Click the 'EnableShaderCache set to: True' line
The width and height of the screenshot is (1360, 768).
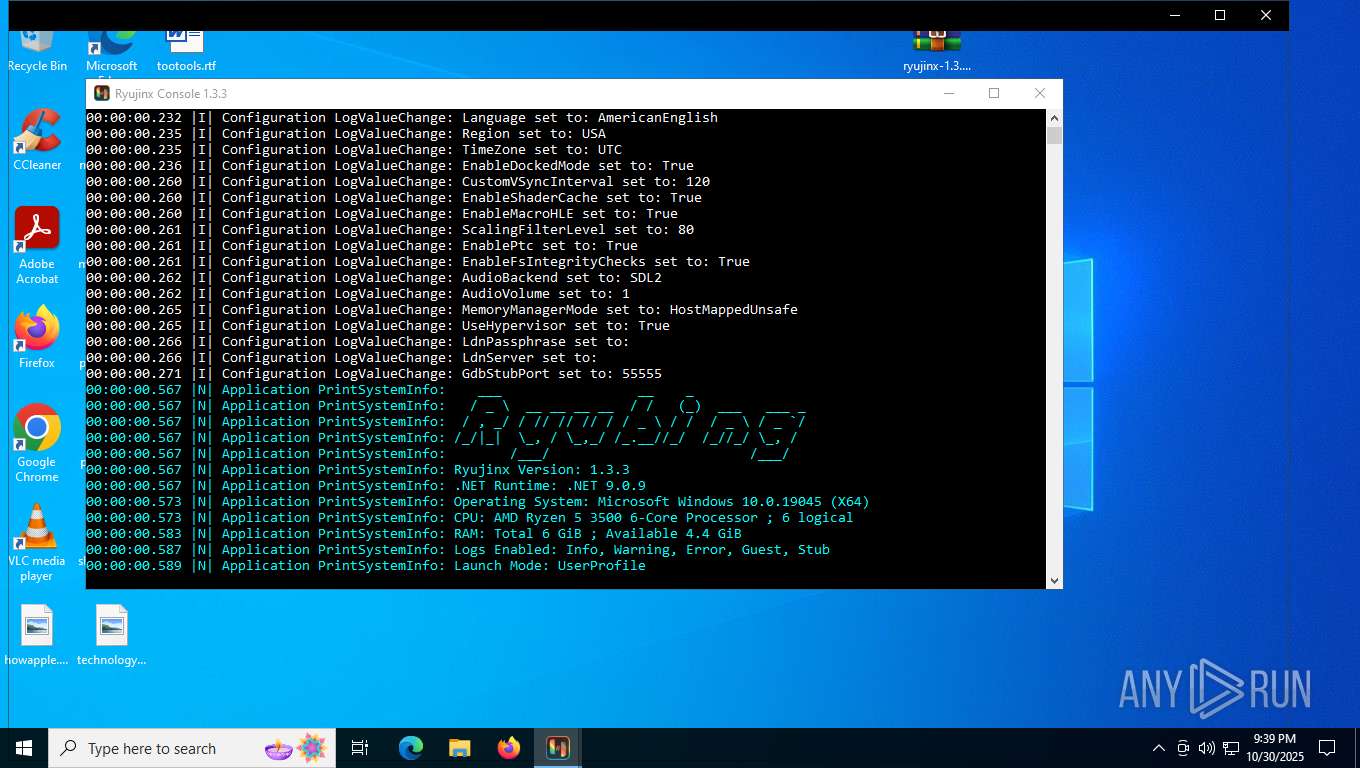coord(394,198)
